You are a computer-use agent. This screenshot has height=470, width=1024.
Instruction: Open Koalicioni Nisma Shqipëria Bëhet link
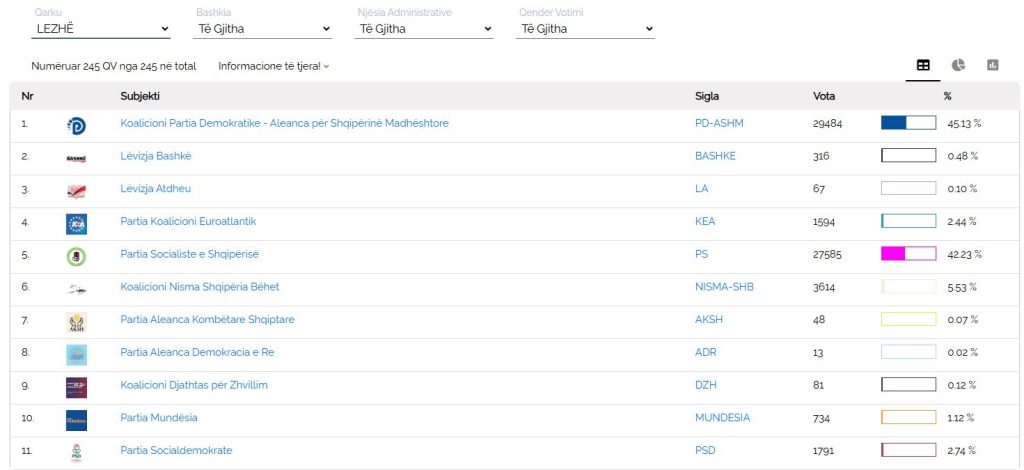point(200,287)
